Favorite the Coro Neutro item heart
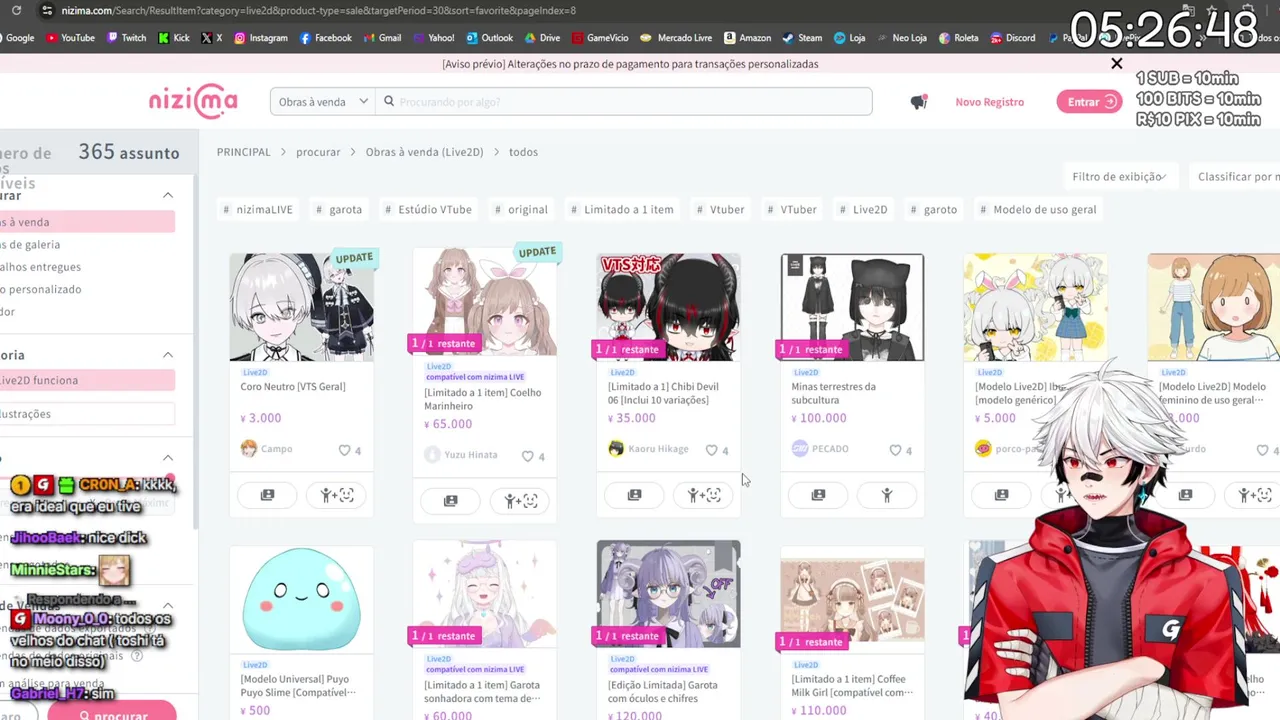Screen dimensions: 1280x720 [344, 450]
